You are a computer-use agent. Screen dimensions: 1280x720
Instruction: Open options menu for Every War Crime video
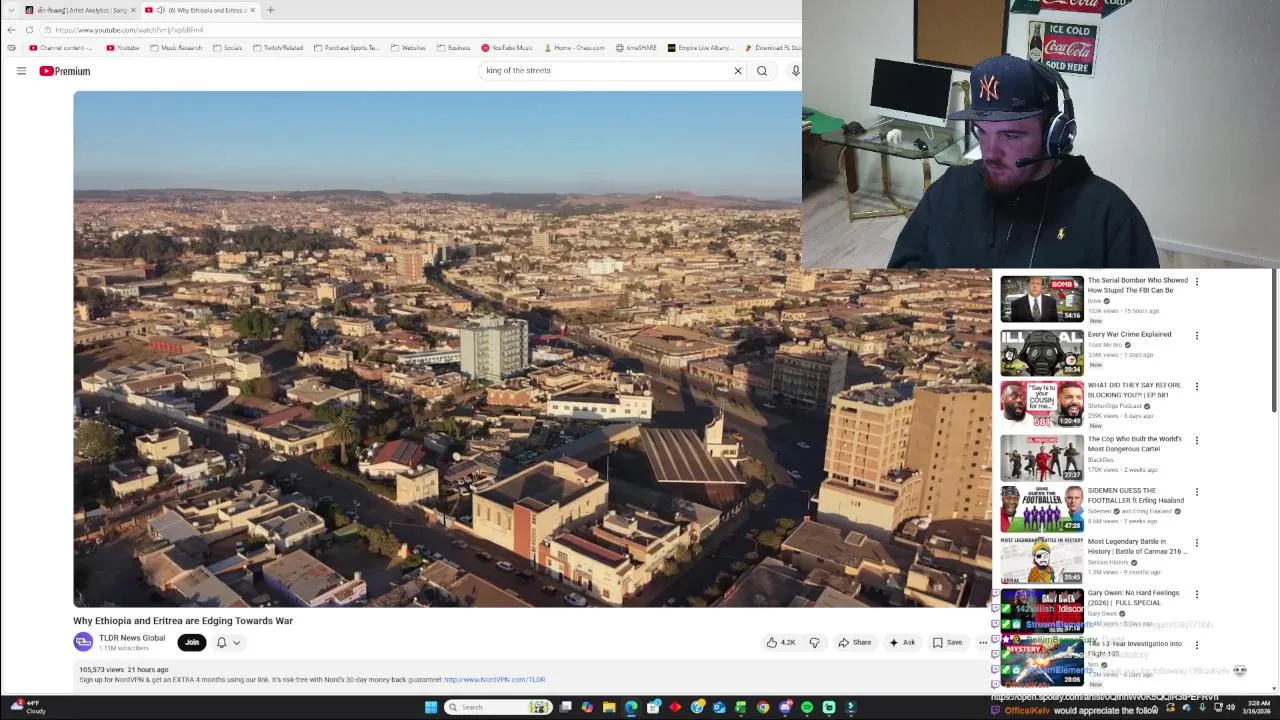1196,335
